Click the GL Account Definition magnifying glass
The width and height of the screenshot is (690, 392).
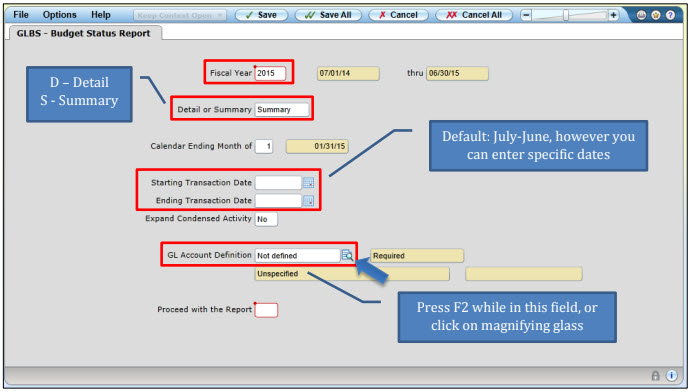(x=347, y=255)
